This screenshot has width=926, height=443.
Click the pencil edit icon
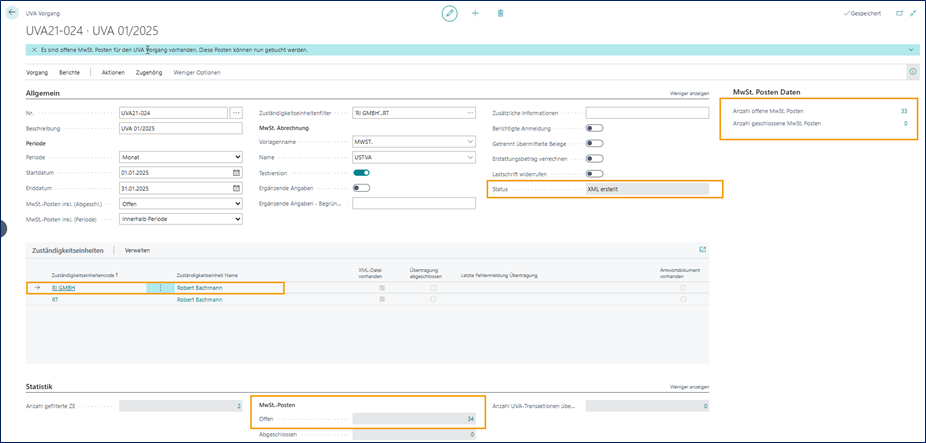click(x=449, y=13)
